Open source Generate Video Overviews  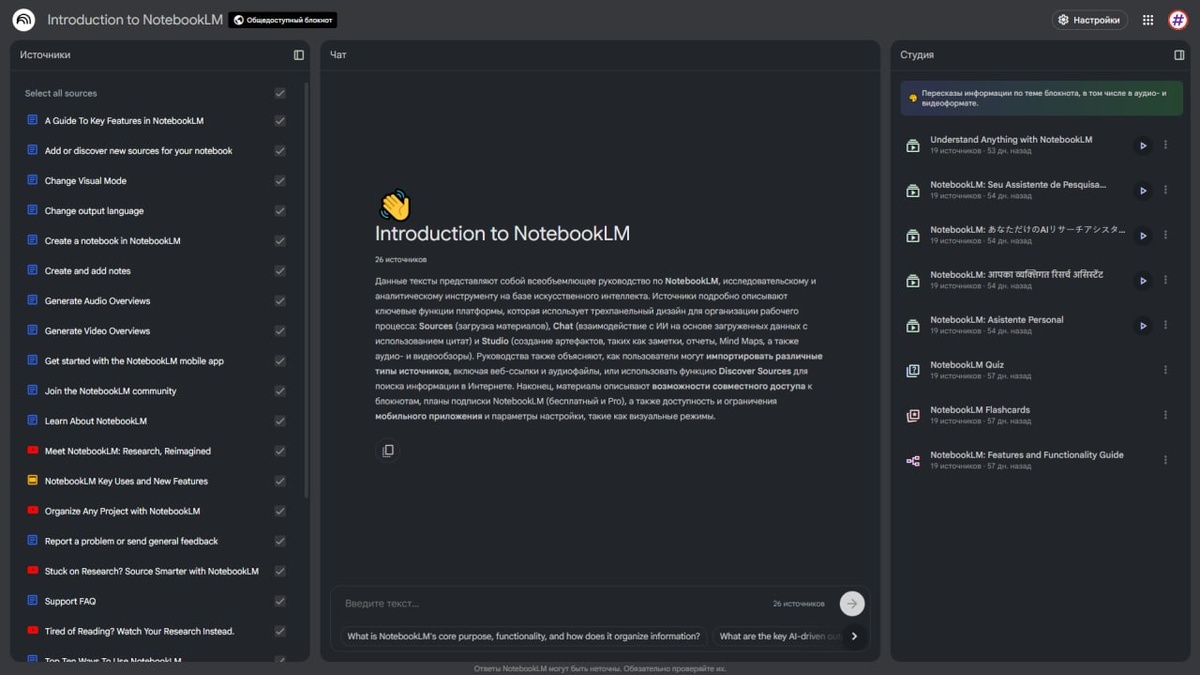click(x=97, y=331)
